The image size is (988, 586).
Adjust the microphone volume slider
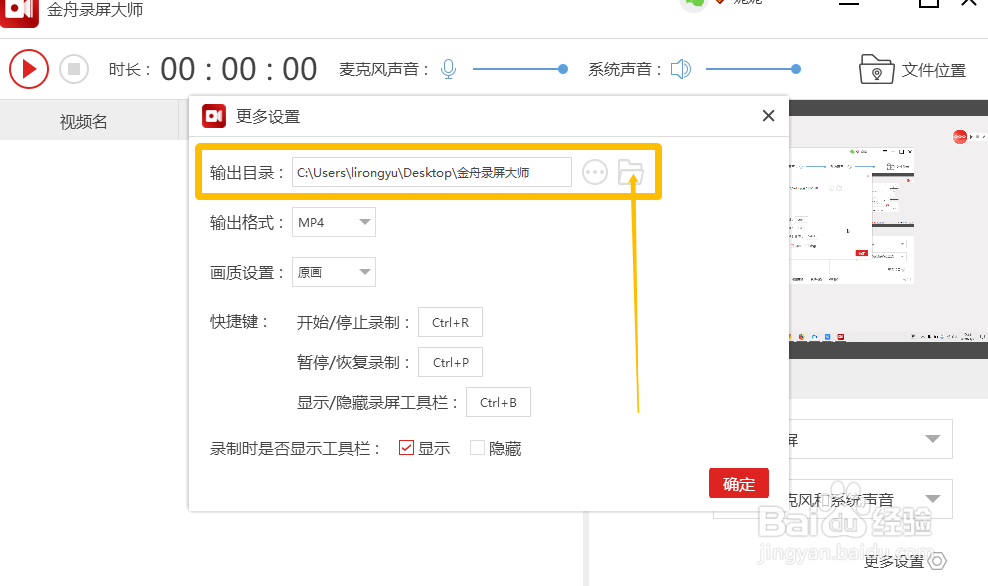(520, 69)
